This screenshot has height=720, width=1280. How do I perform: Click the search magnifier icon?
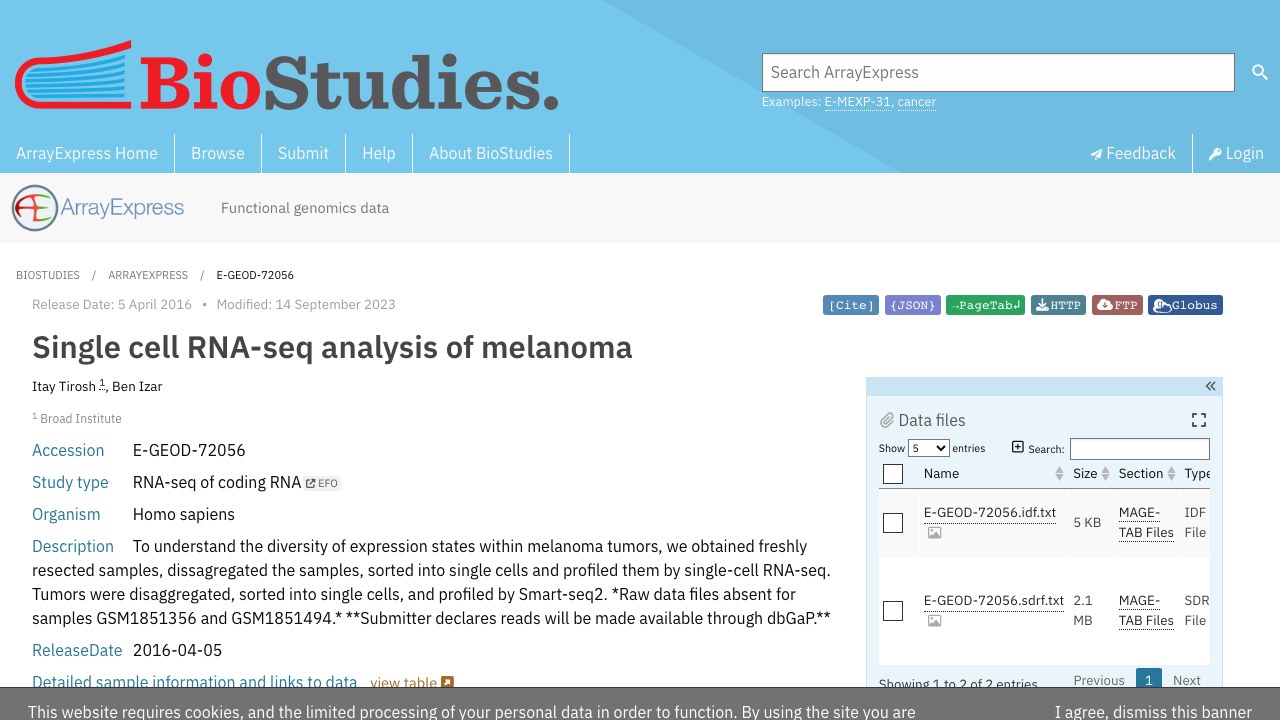[x=1260, y=72]
